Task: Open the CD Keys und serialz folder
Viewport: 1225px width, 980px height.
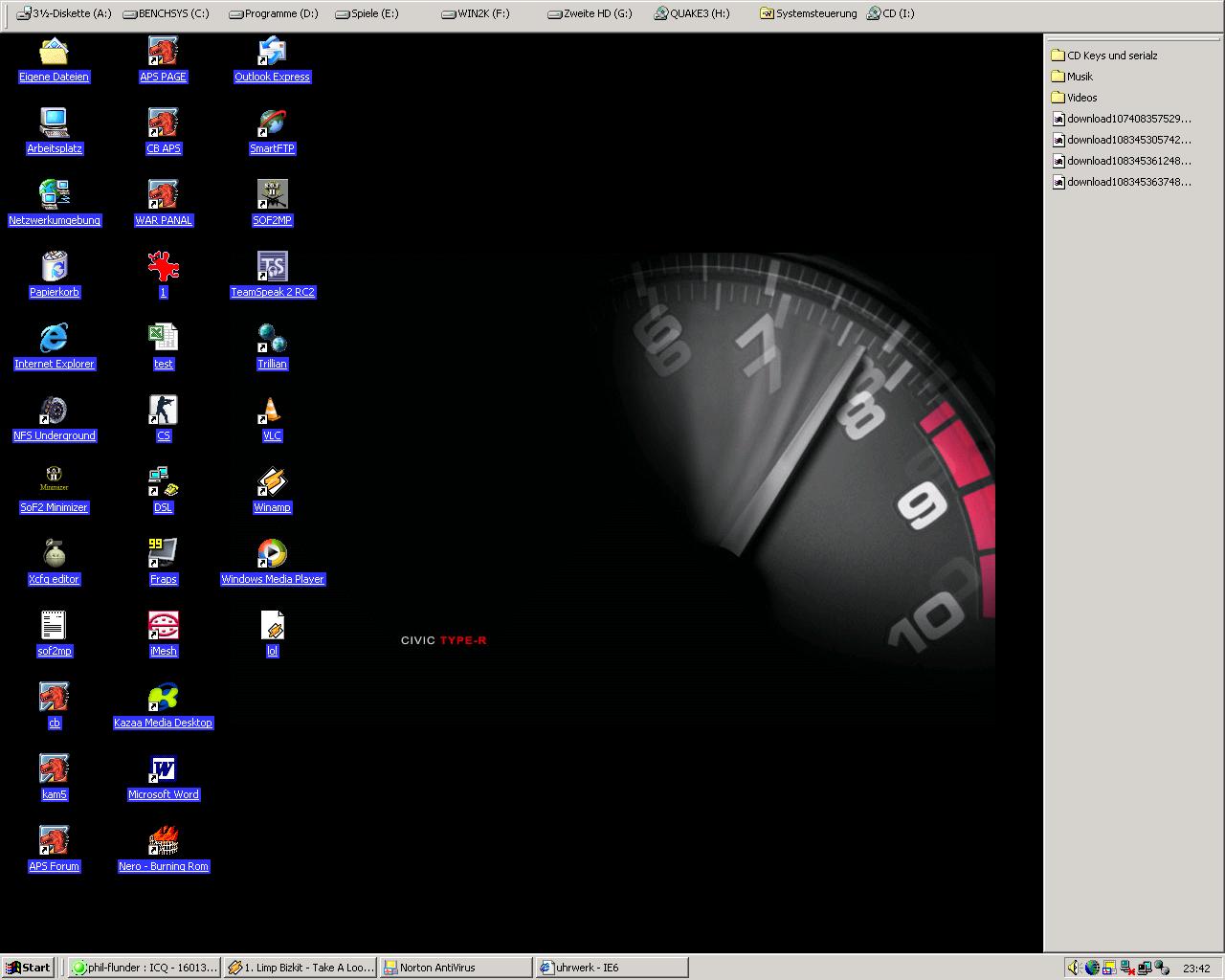Action: point(1111,56)
